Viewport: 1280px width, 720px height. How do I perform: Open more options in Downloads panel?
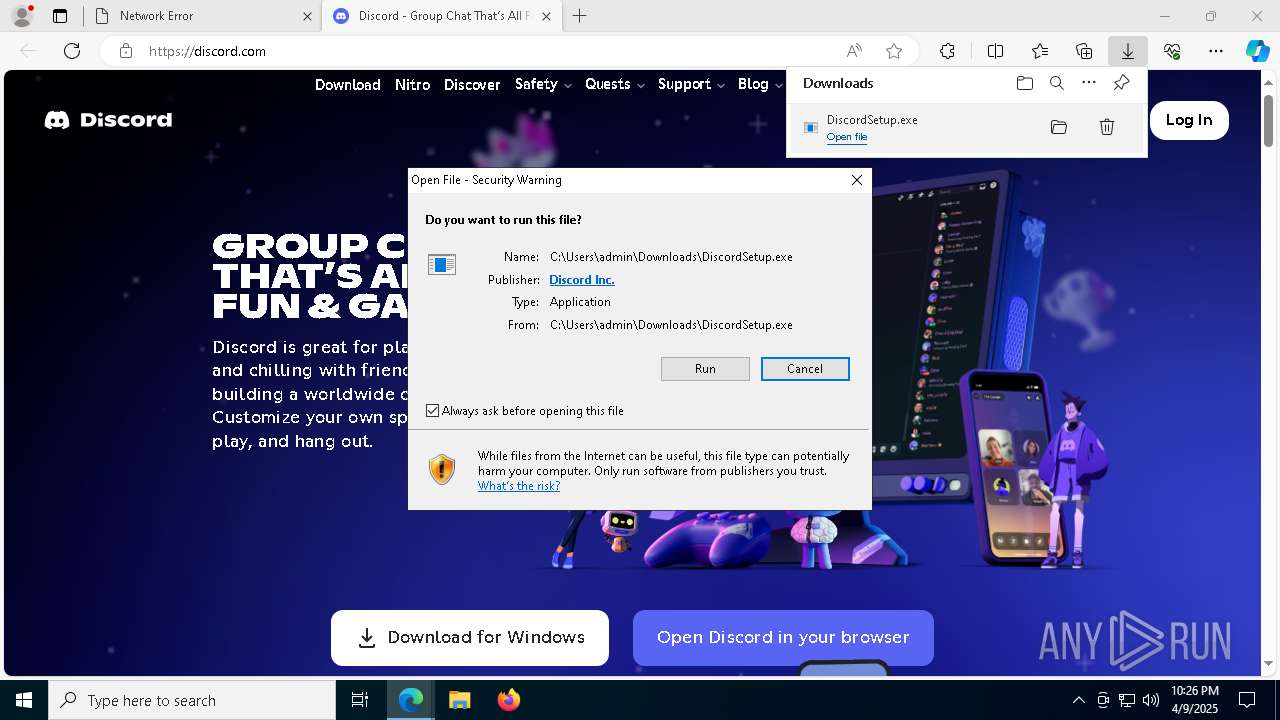[1089, 83]
